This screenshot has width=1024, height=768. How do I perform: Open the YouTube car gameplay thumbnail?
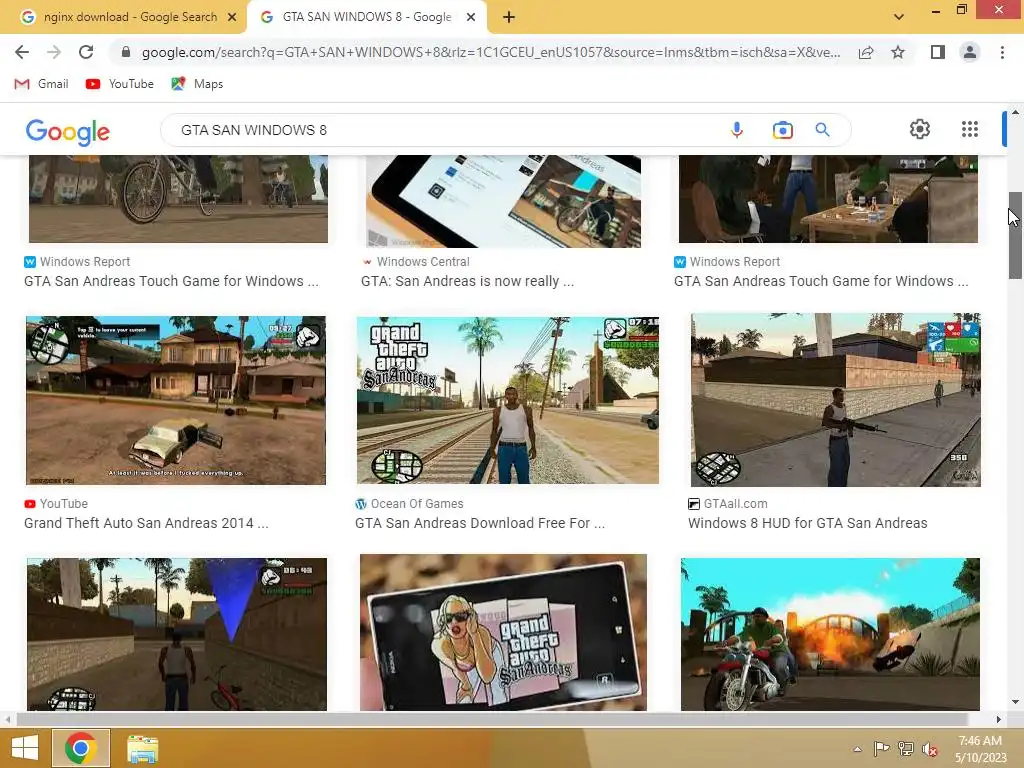pyautogui.click(x=176, y=400)
